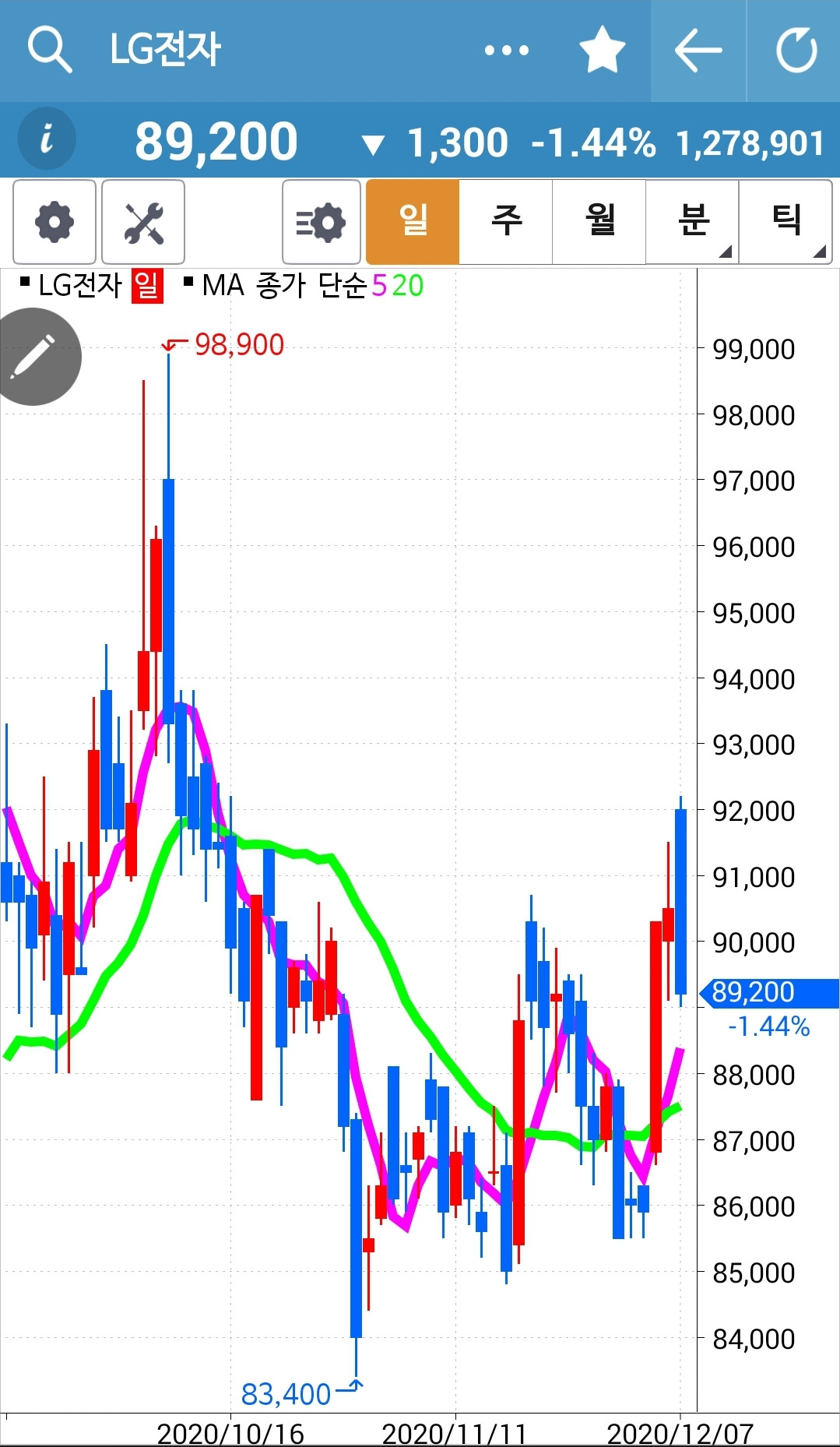Open the wrench and screwdriver tools
Viewport: 840px width, 1447px height.
click(143, 222)
